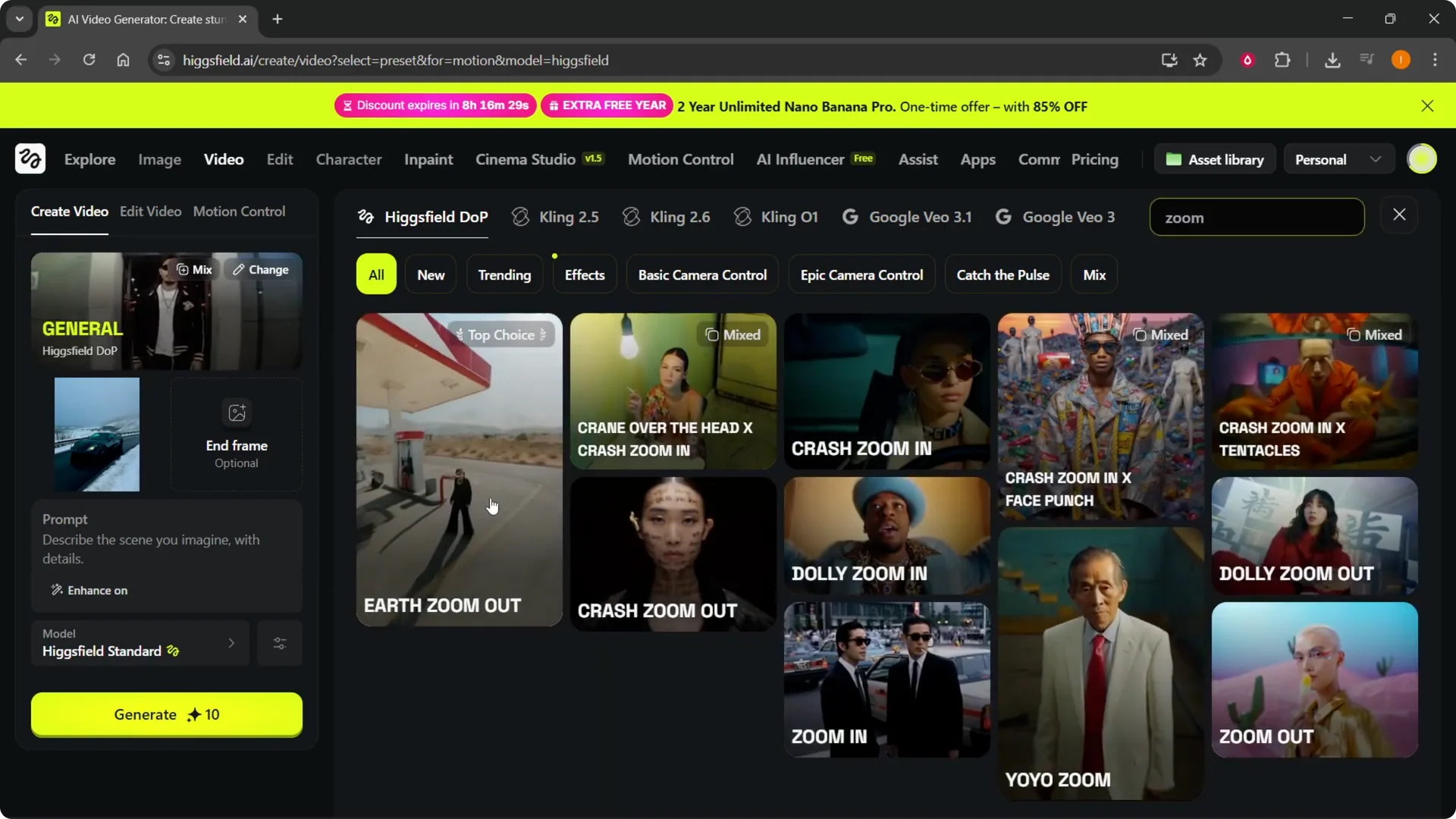
Task: Open the browser tab search dropdown
Action: pyautogui.click(x=20, y=19)
